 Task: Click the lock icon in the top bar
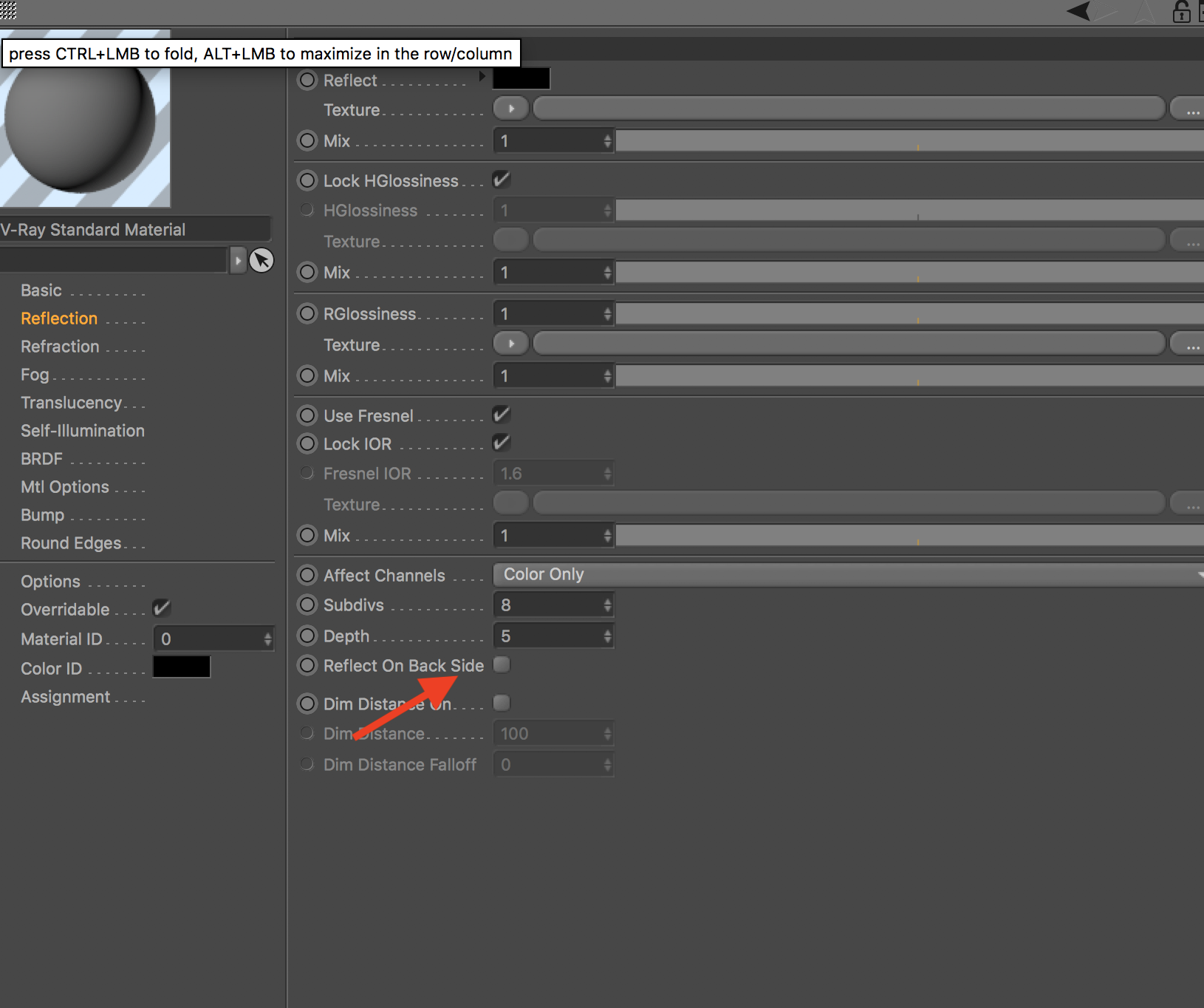pos(1181,11)
